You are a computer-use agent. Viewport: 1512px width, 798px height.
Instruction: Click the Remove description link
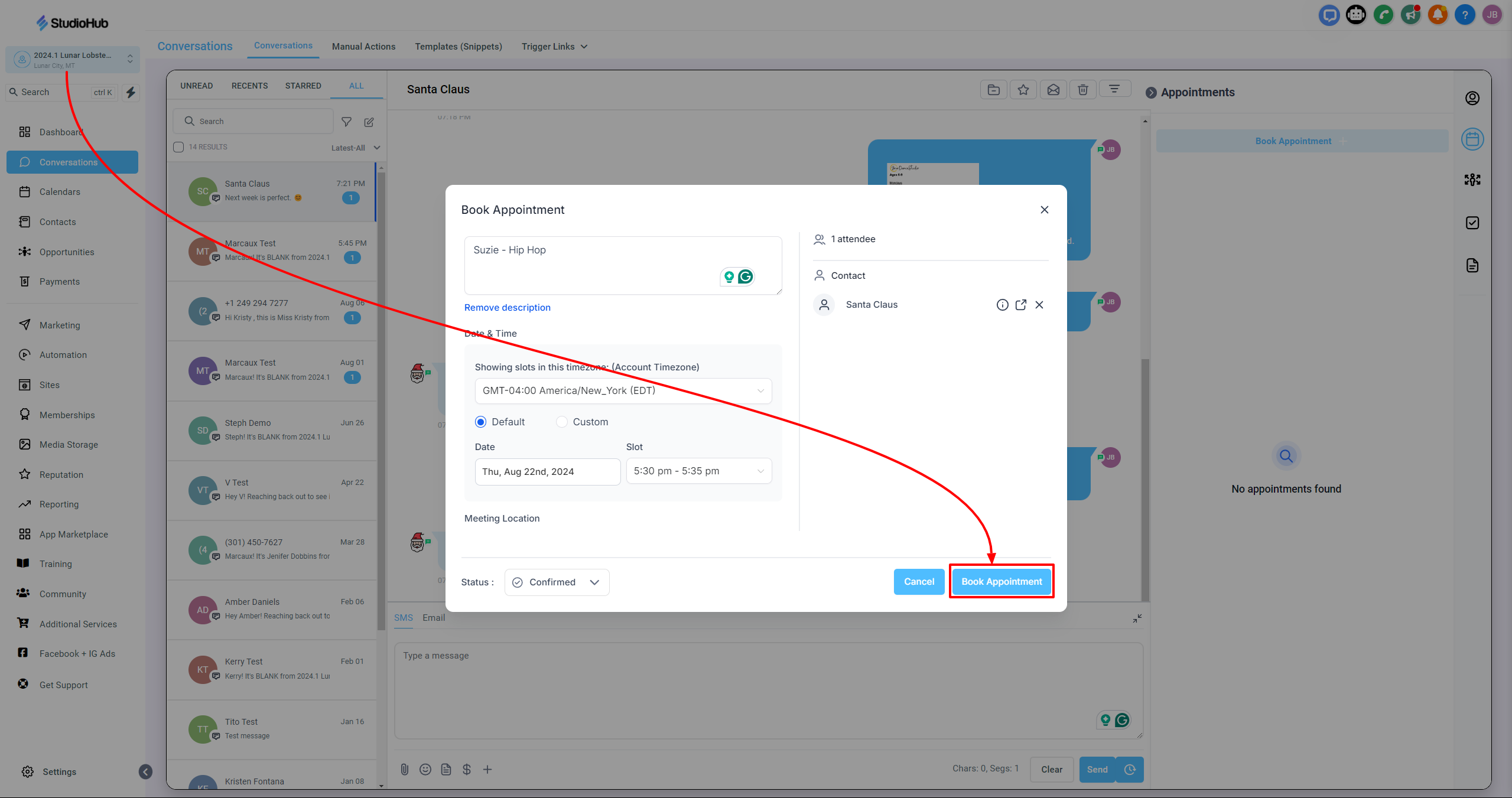pyautogui.click(x=507, y=307)
